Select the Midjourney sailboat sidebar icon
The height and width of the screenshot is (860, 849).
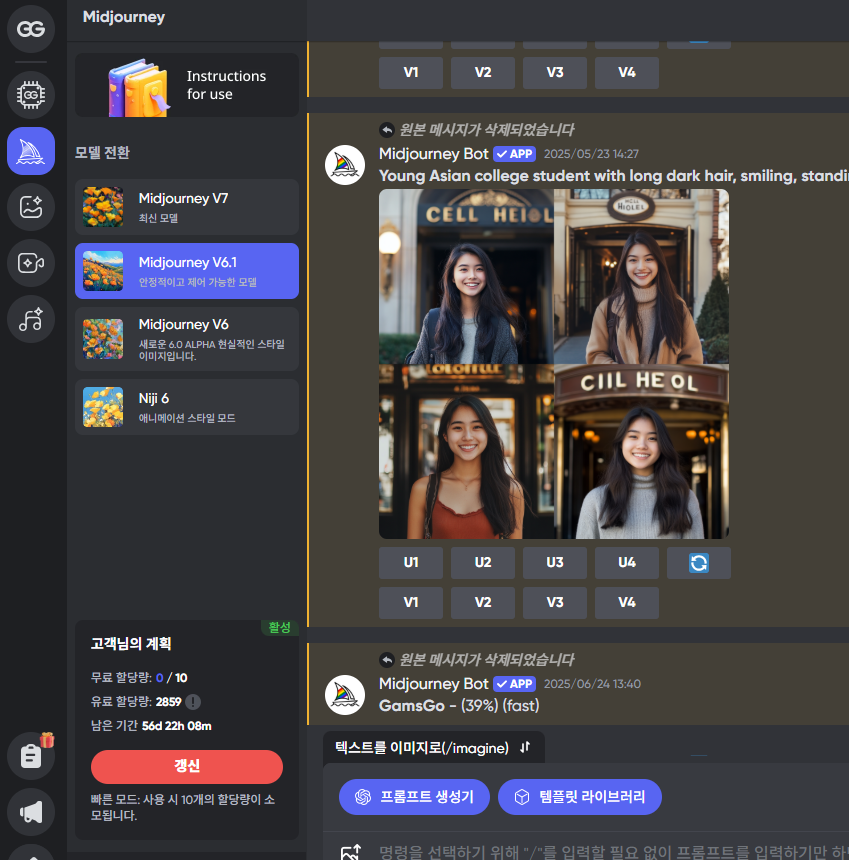(x=31, y=151)
